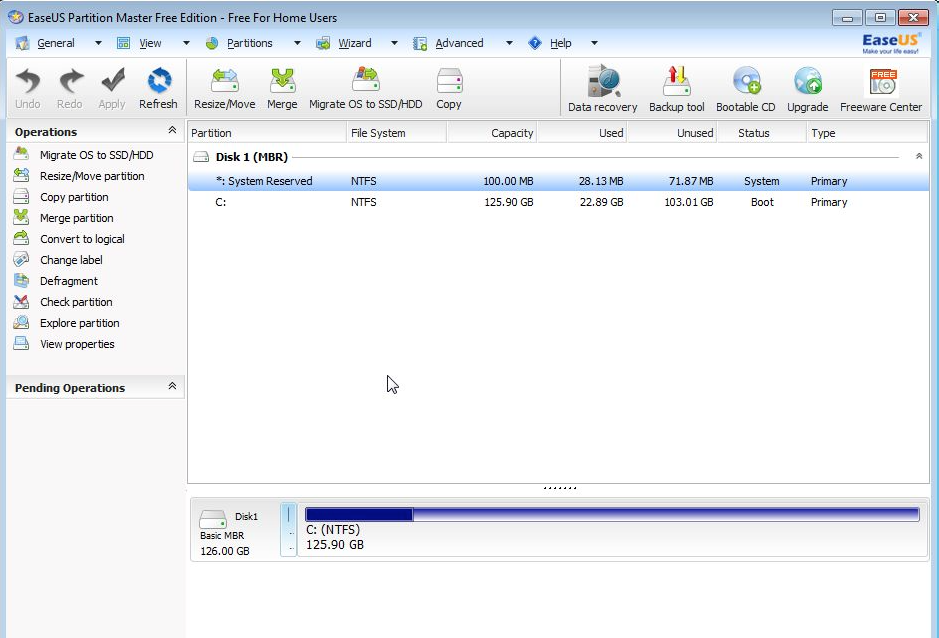This screenshot has width=939, height=638.
Task: Click the 103.01 GB unused cell
Action: point(689,202)
